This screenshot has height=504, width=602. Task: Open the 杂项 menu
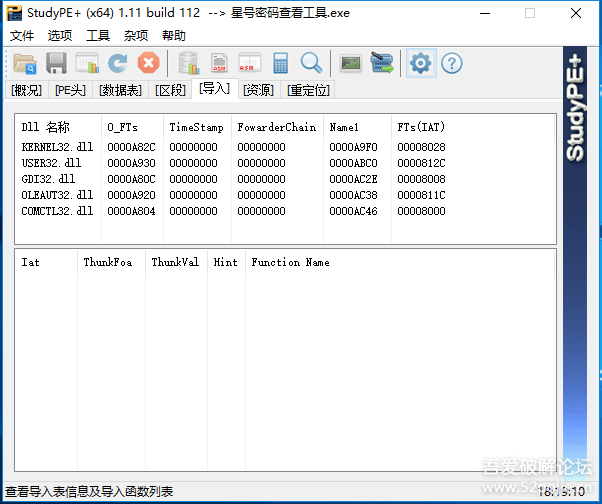(136, 36)
